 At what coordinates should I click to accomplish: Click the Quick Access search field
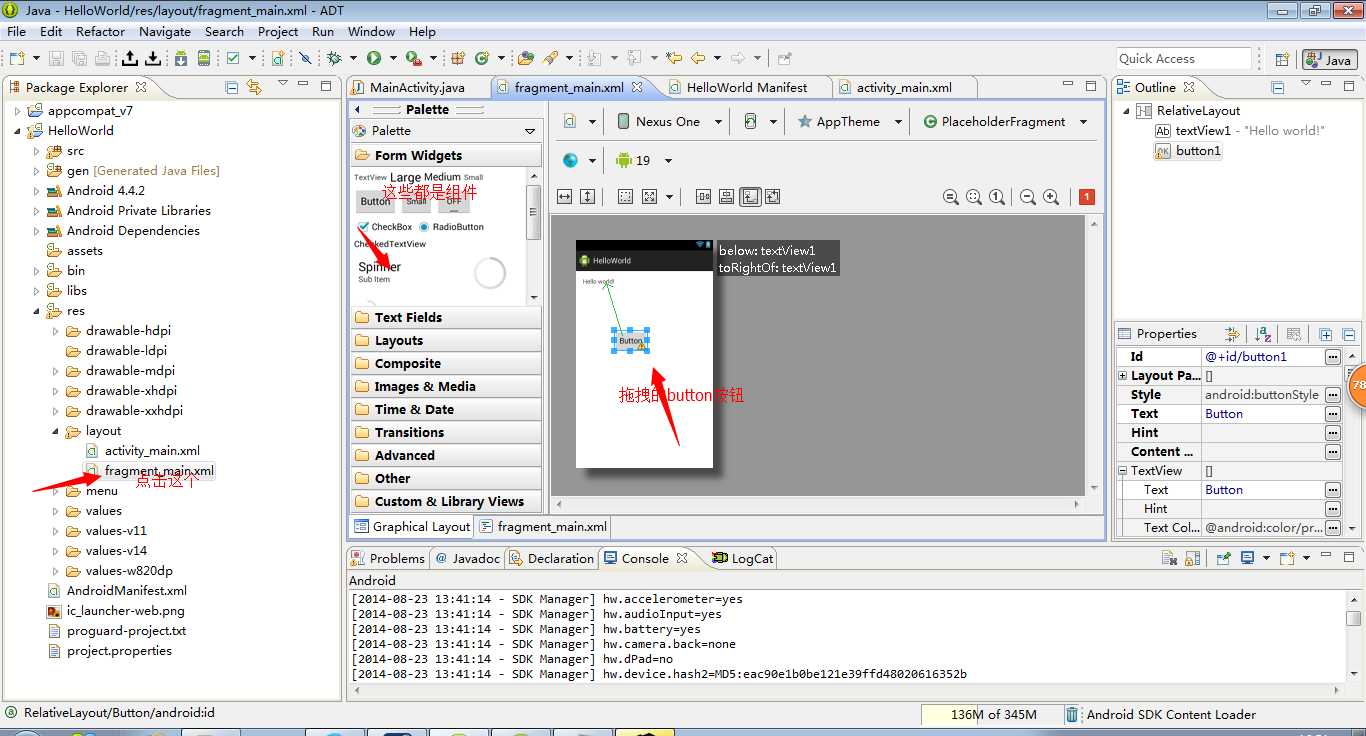(1184, 59)
